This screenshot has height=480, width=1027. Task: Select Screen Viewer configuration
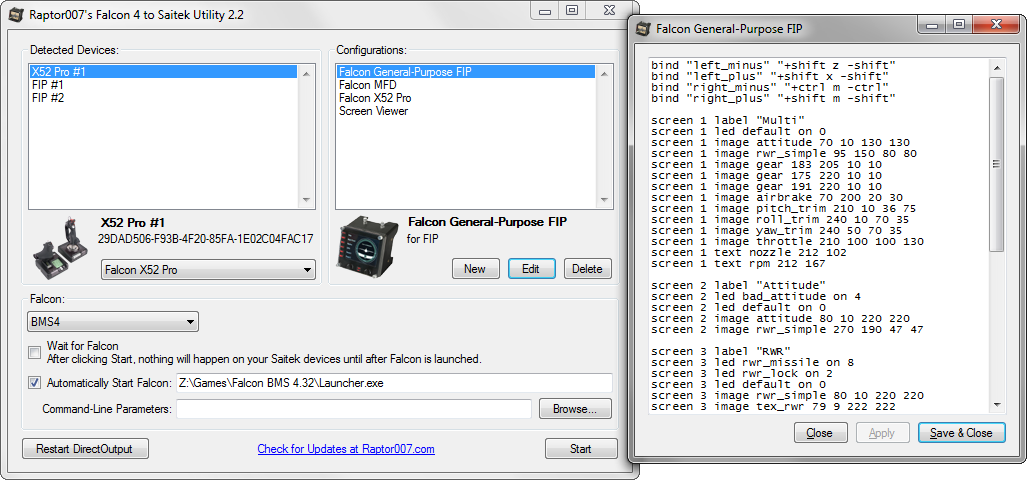(466, 111)
